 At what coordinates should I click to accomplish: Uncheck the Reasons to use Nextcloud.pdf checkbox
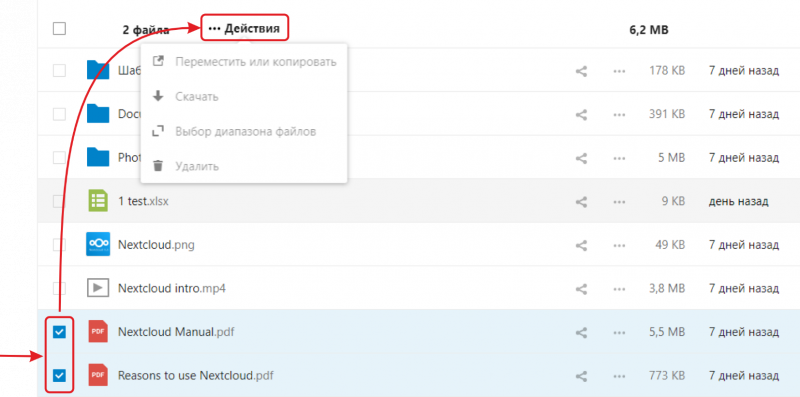tap(60, 376)
